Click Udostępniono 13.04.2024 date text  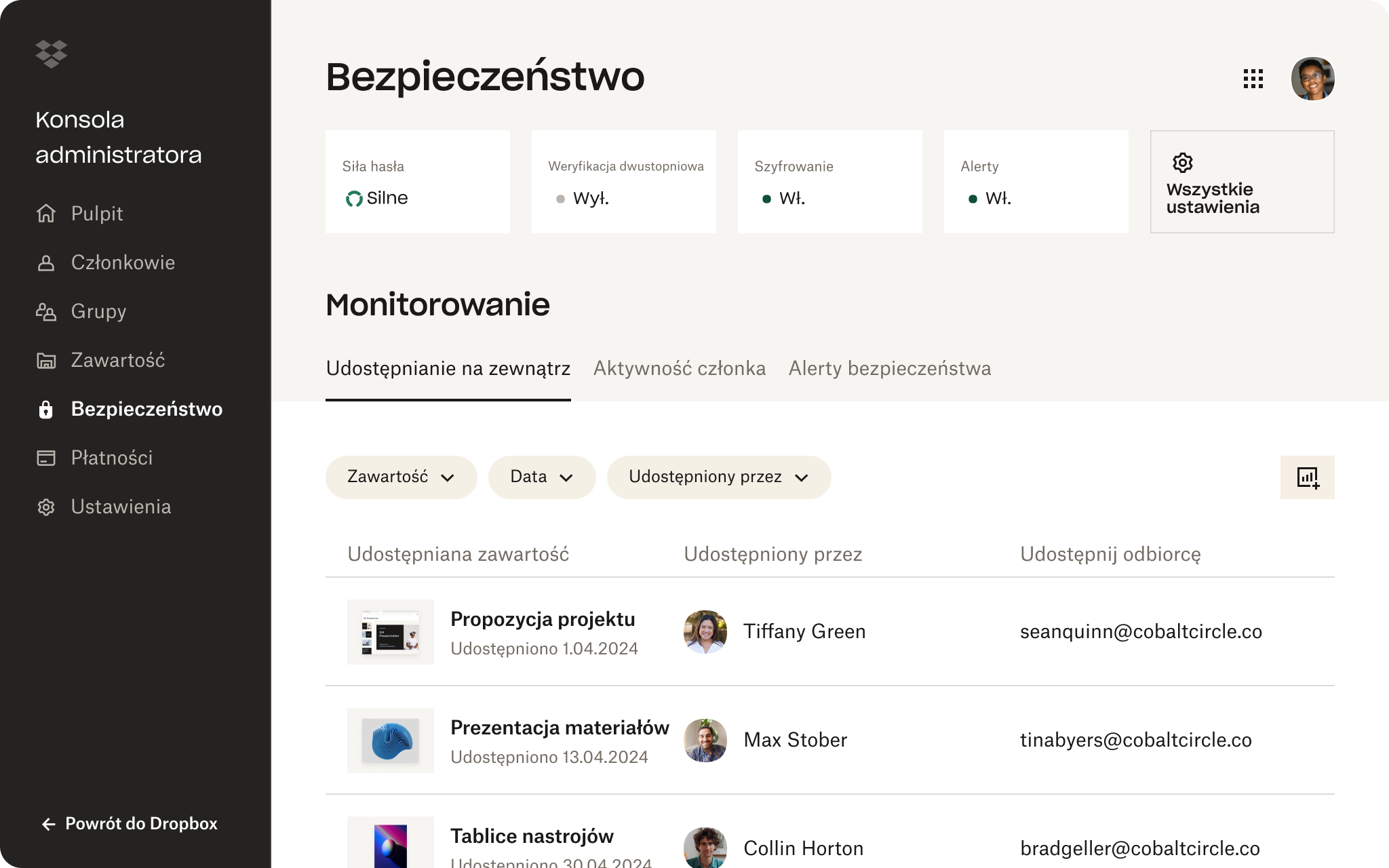(549, 757)
